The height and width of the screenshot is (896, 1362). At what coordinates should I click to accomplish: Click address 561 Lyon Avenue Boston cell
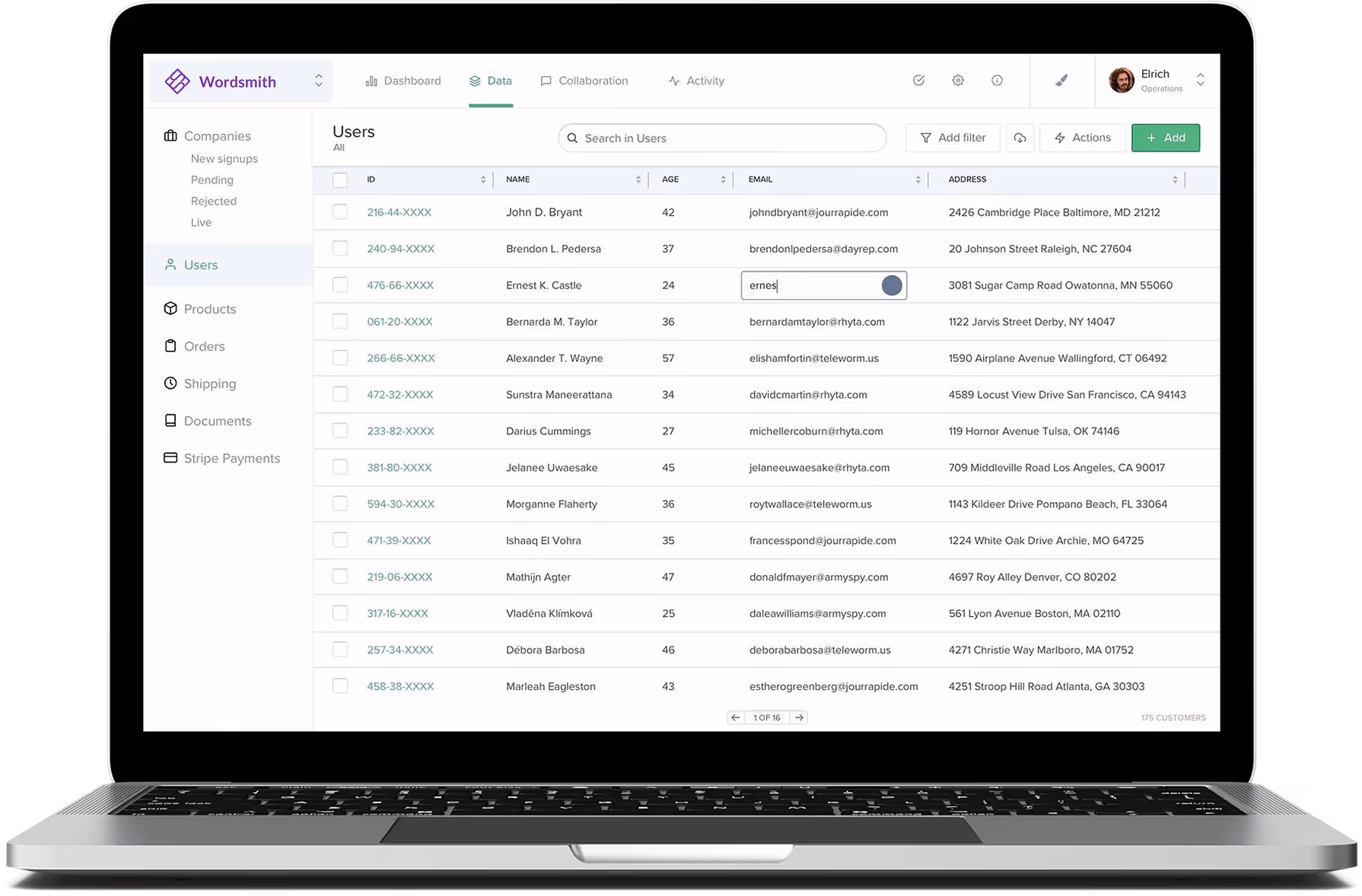1035,613
